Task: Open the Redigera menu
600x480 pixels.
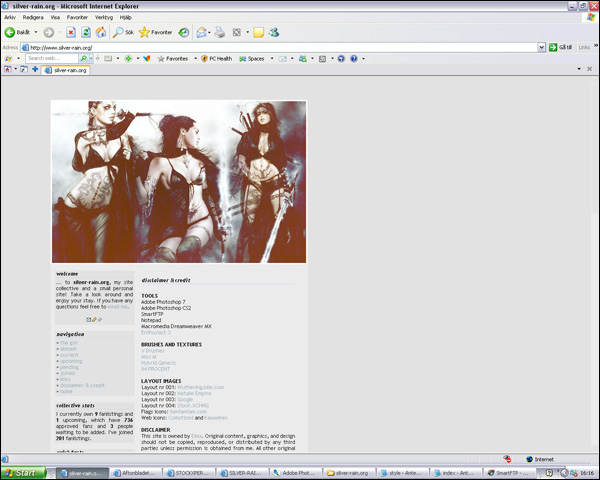Action: (33, 17)
